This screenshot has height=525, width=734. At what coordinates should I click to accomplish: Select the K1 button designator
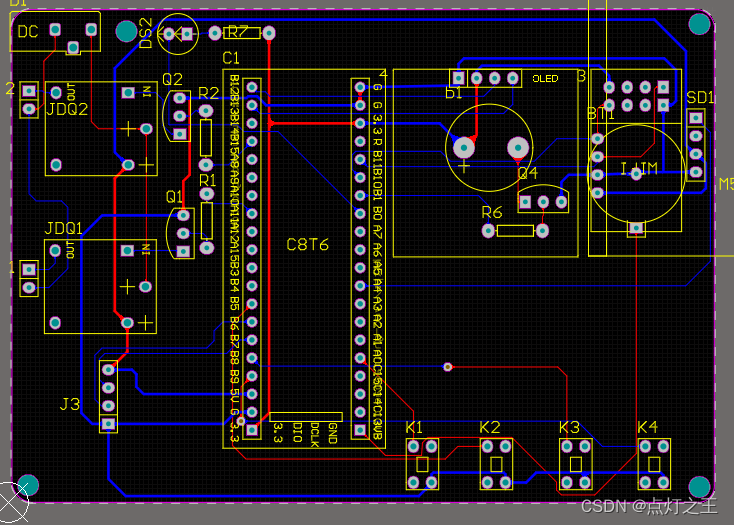[414, 427]
